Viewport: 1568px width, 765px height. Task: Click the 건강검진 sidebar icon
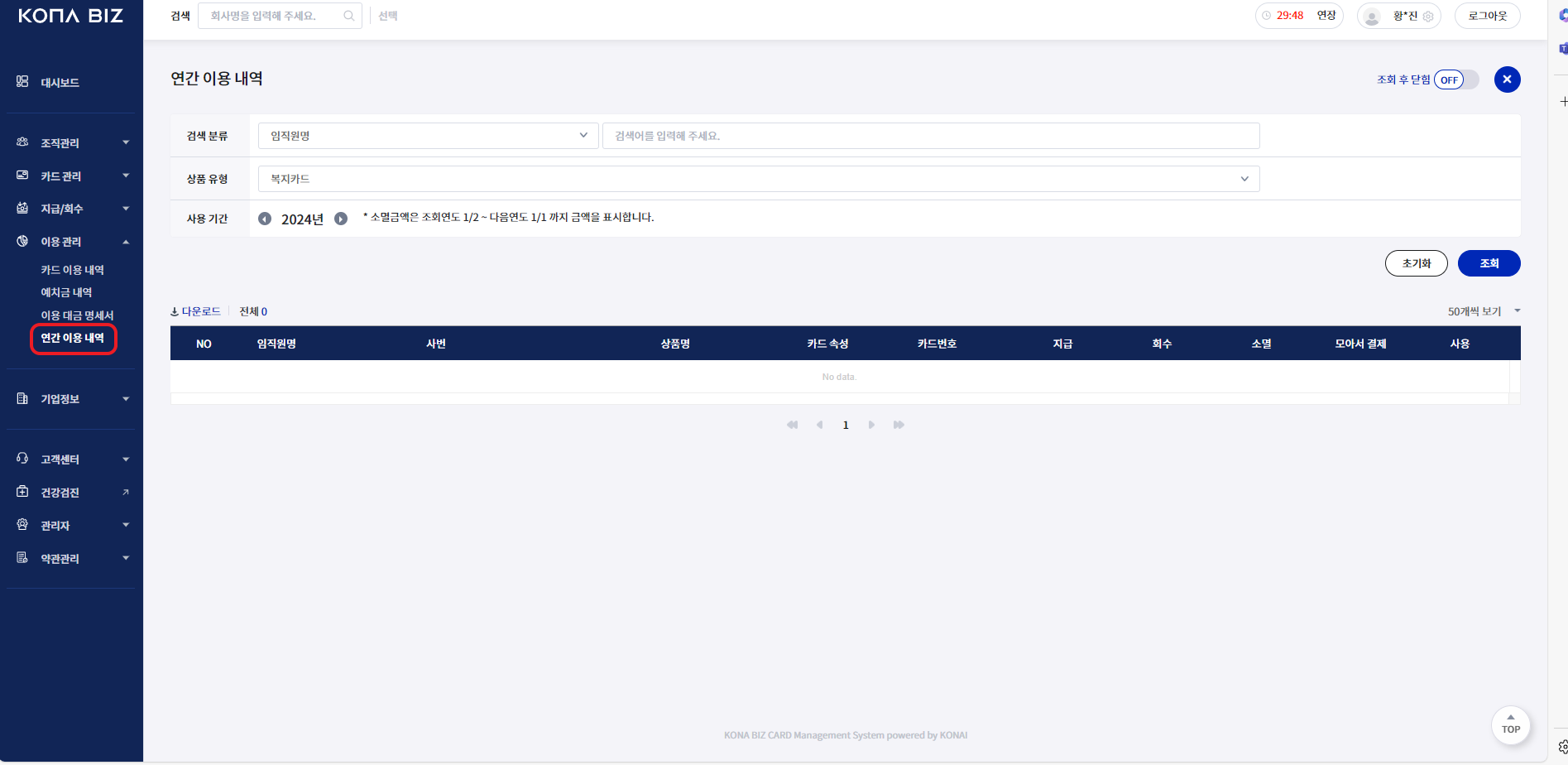(22, 492)
